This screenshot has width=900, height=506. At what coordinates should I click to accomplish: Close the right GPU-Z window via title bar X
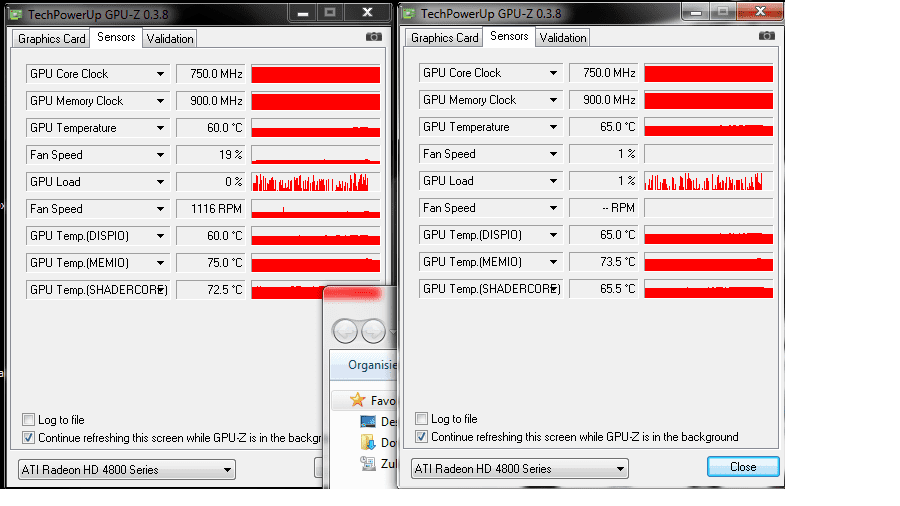click(x=760, y=11)
